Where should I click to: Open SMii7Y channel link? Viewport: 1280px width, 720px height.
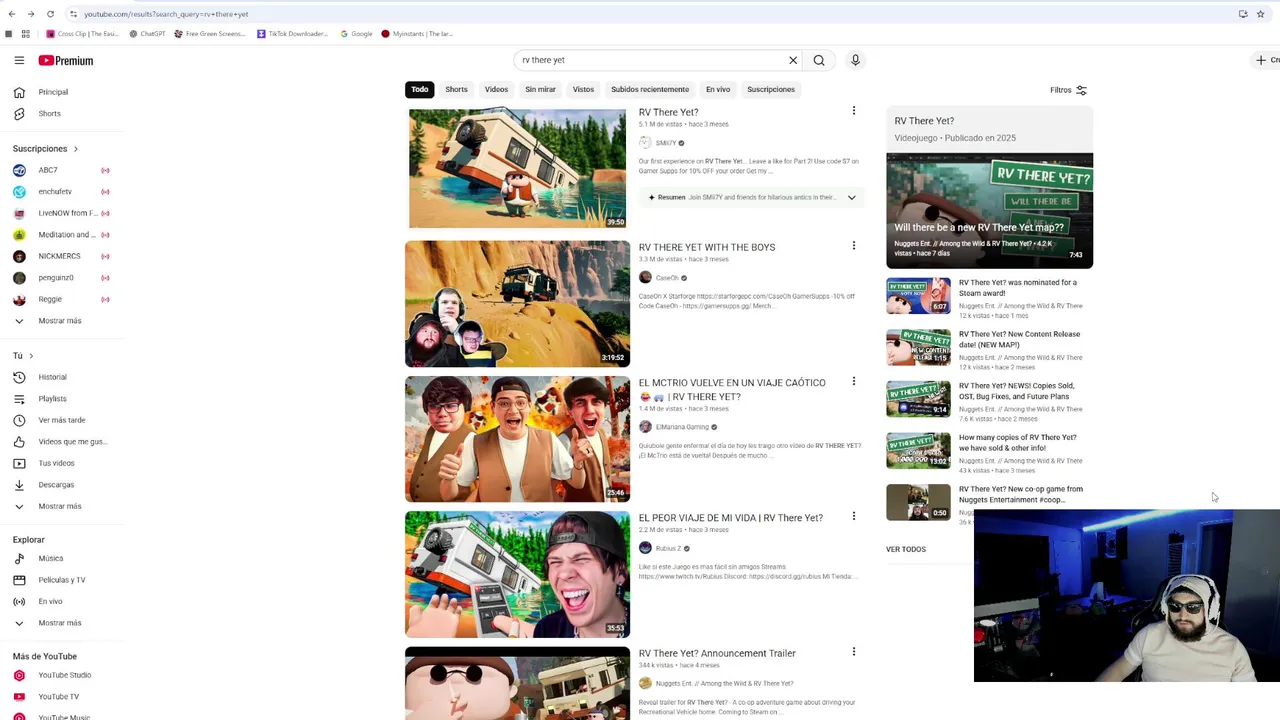coord(666,143)
